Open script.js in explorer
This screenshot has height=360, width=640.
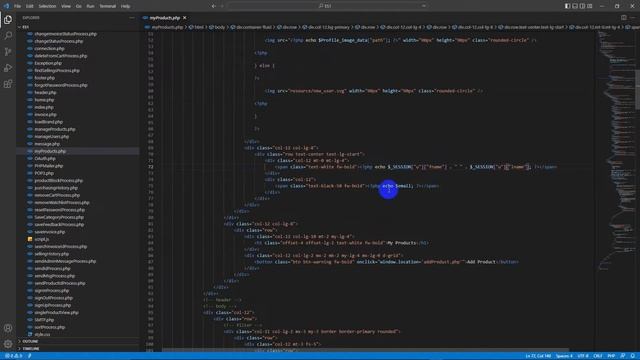(x=42, y=239)
